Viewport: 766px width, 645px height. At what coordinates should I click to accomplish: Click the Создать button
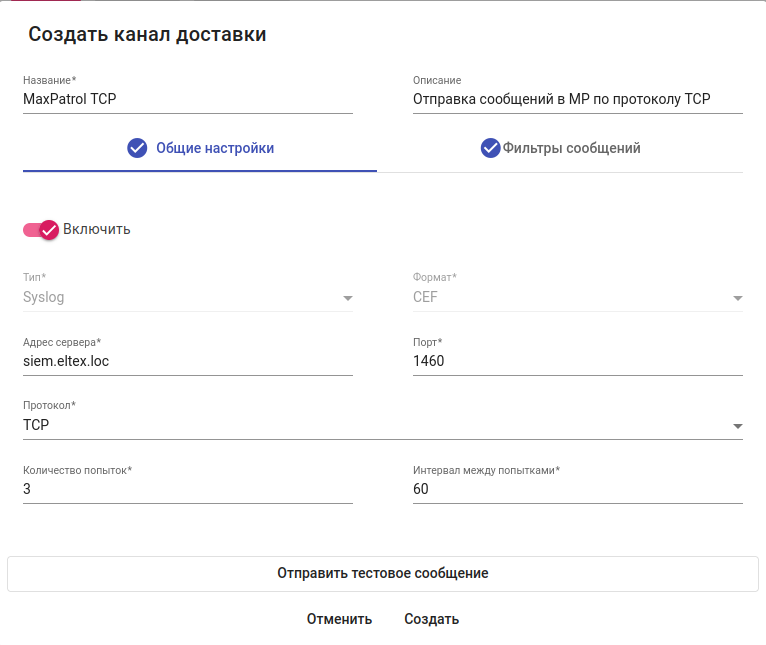click(x=431, y=619)
